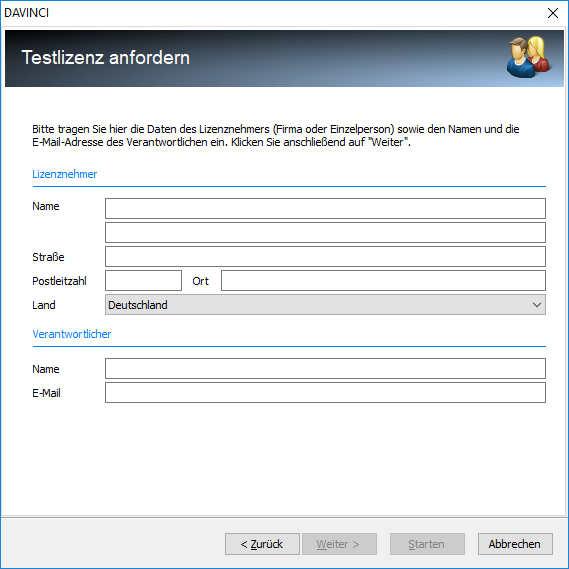Click the Postleitzahl input field
The image size is (569, 569).
[x=143, y=281]
